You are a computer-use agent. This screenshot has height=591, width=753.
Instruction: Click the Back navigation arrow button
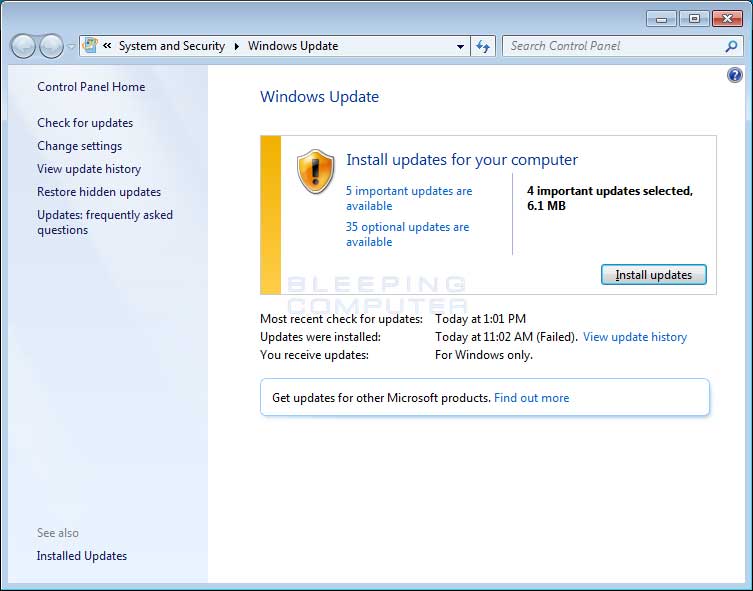pos(23,46)
